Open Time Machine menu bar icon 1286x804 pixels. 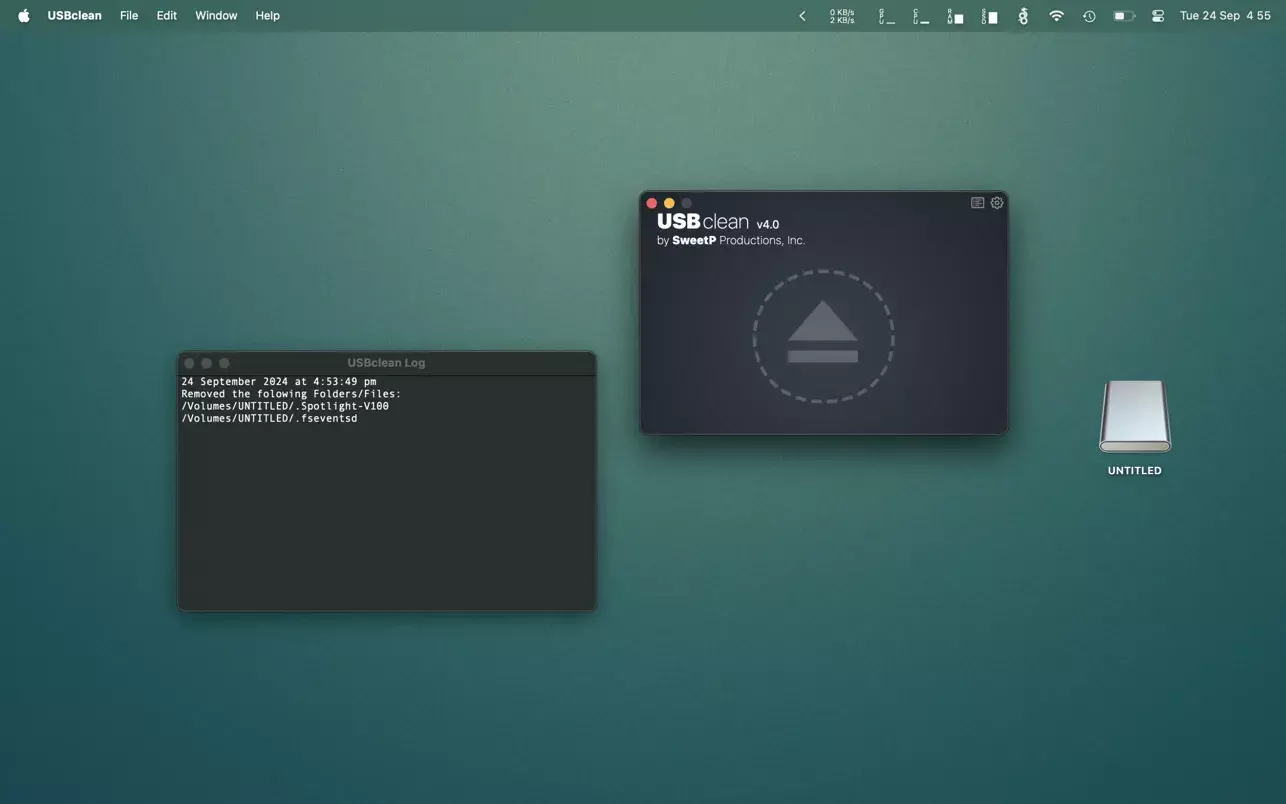point(1089,16)
